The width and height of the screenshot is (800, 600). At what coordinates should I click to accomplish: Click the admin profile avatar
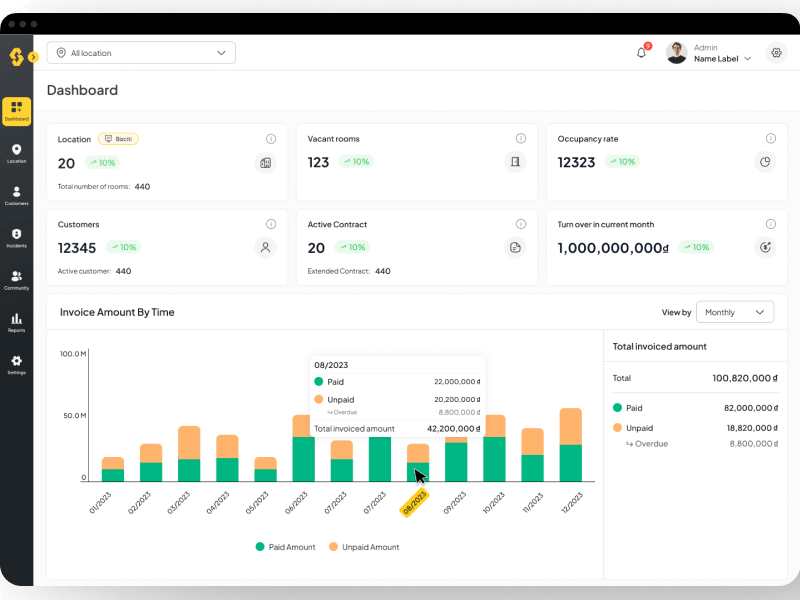(x=677, y=53)
